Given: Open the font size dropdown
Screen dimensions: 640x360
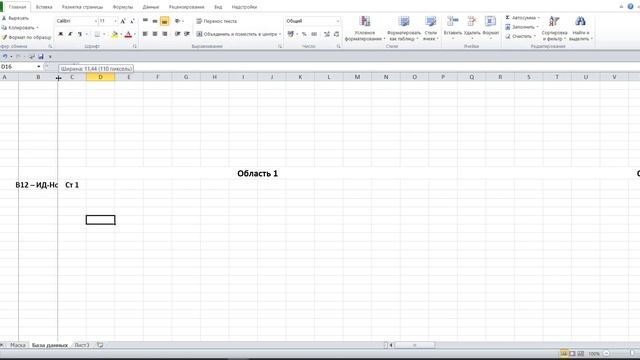Looking at the screenshot, I should (x=116, y=21).
